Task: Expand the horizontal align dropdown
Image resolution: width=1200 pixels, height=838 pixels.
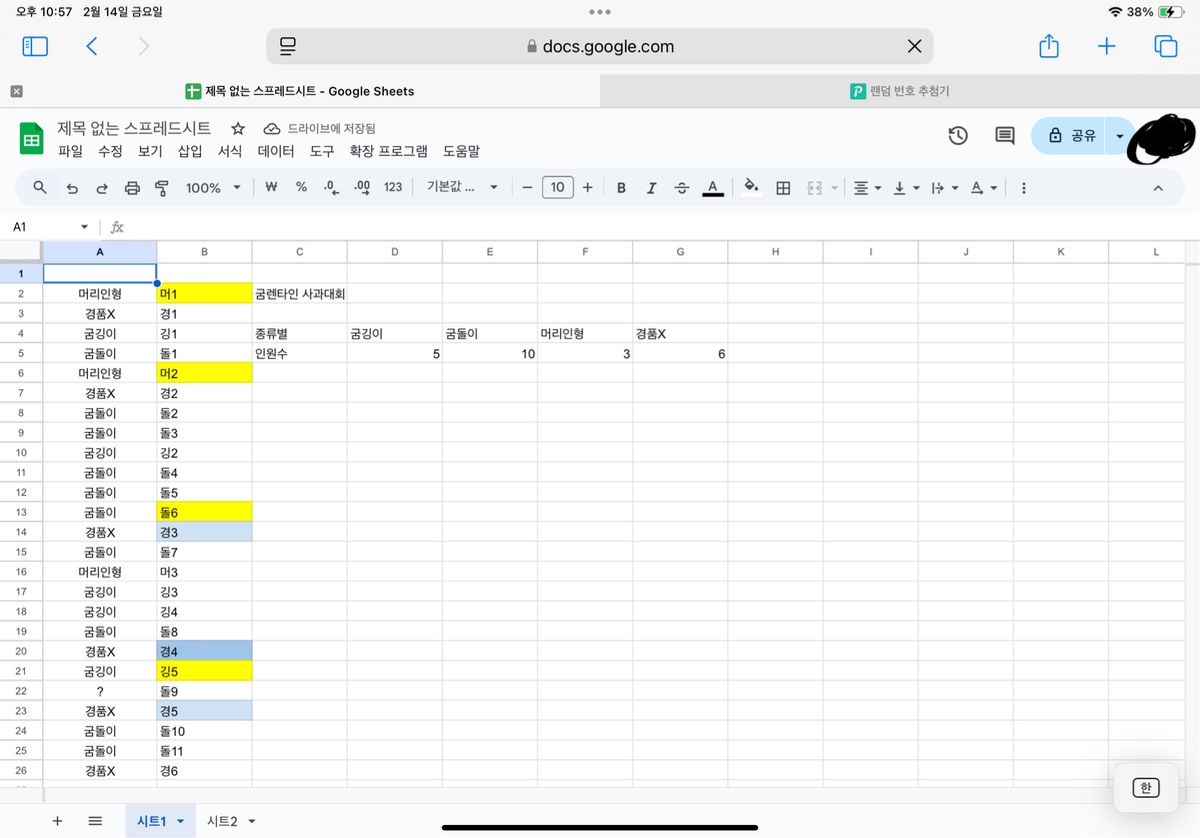Action: click(x=867, y=188)
